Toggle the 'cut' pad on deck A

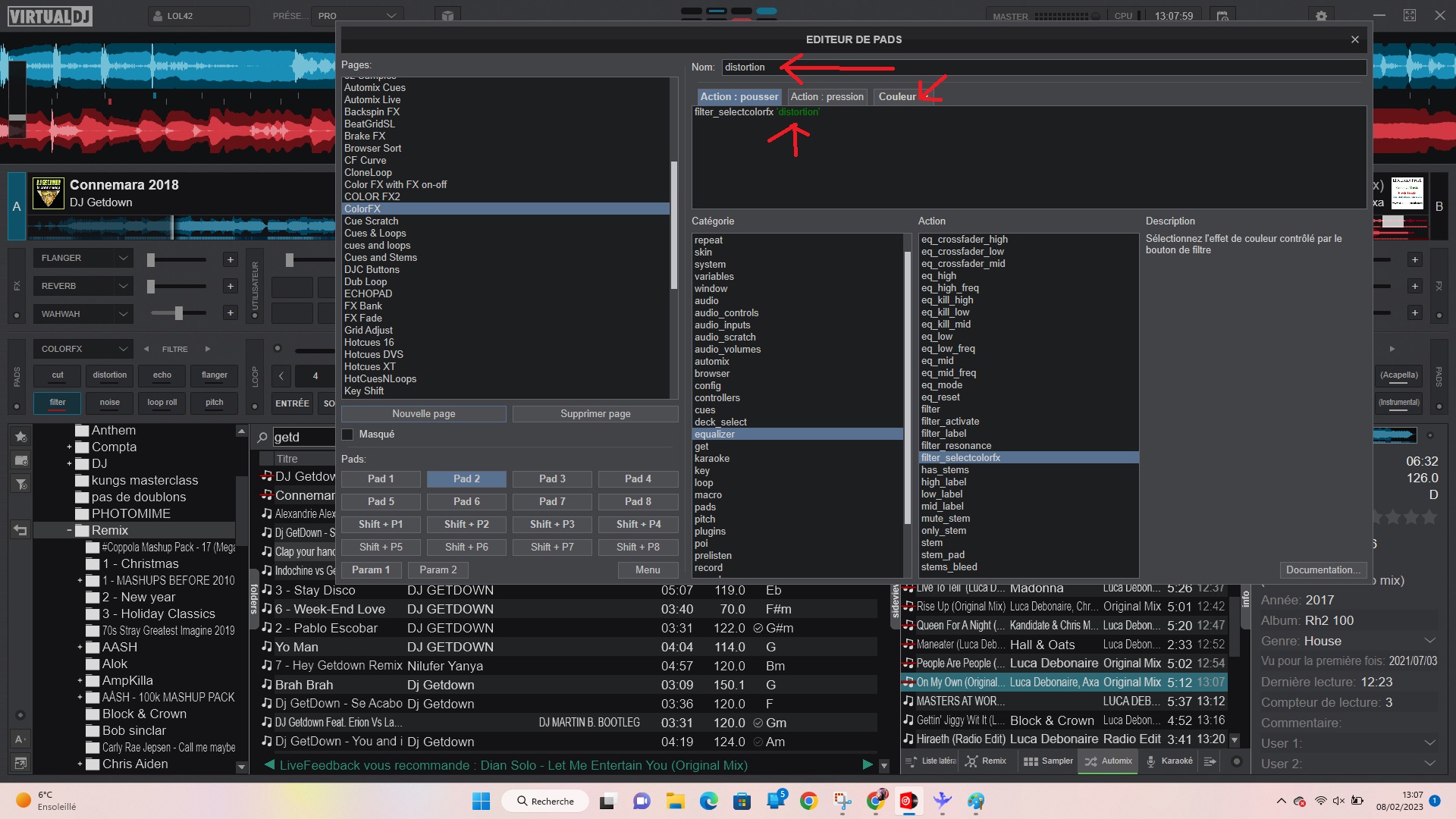click(58, 375)
